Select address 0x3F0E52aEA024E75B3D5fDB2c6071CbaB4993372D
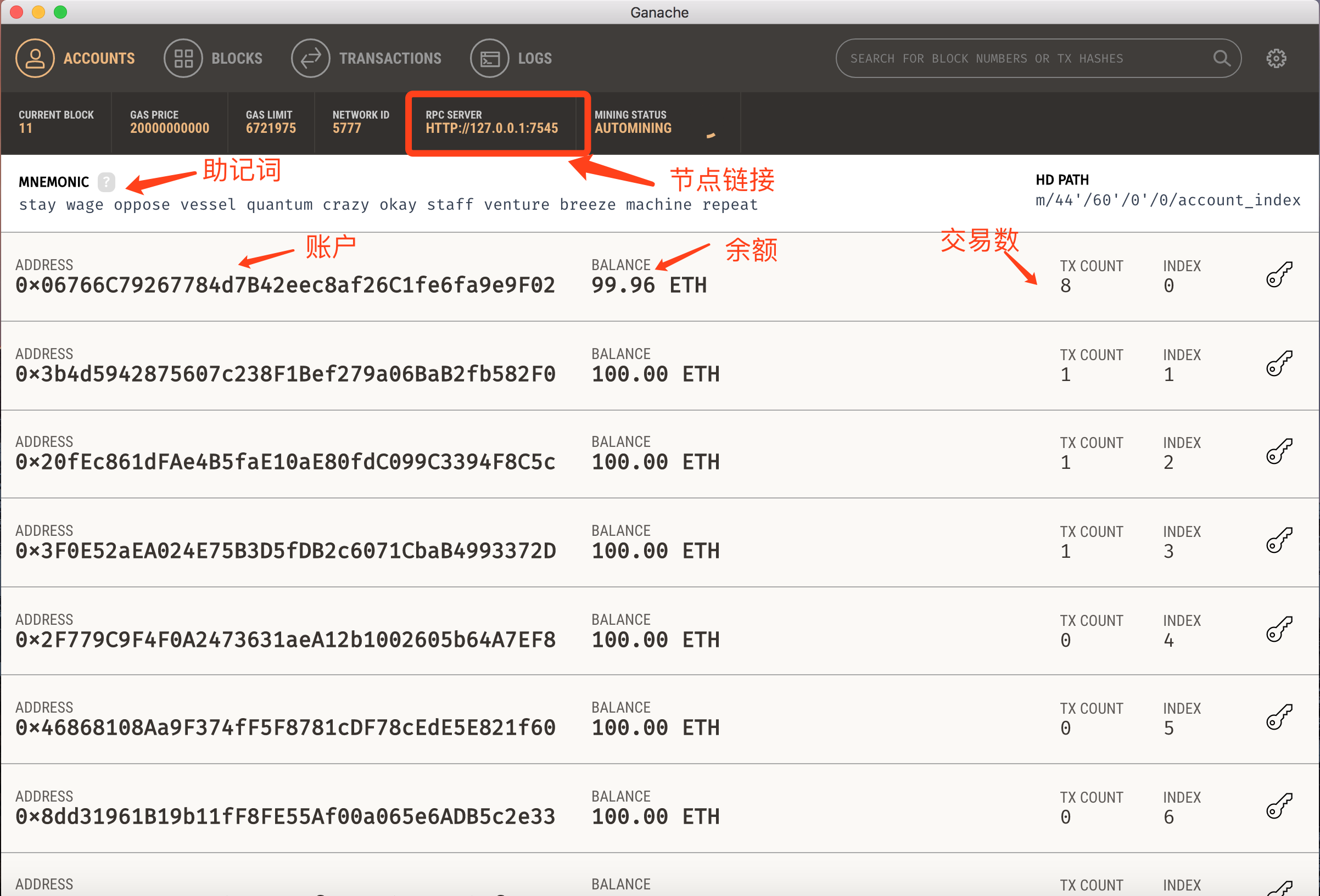This screenshot has width=1320, height=896. click(x=285, y=551)
